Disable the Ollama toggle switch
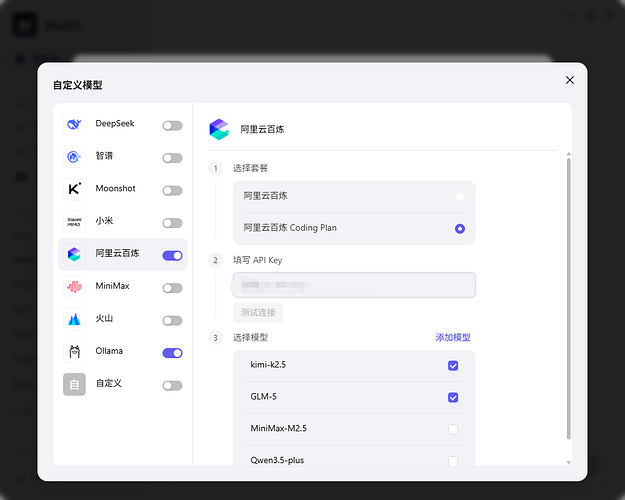625x500 pixels. pos(172,353)
